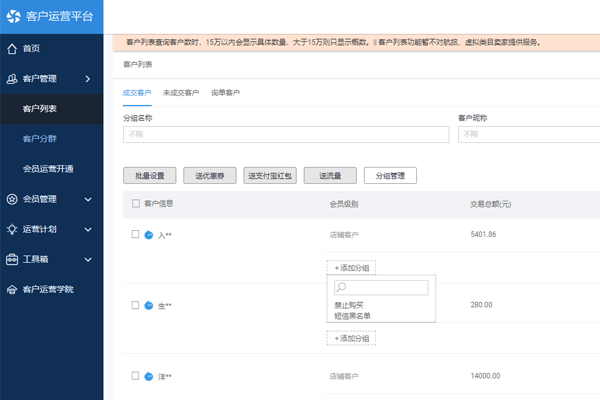Image resolution: width=600 pixels, height=400 pixels.
Task: Click the home icon beside 首页
Action: tap(11, 48)
